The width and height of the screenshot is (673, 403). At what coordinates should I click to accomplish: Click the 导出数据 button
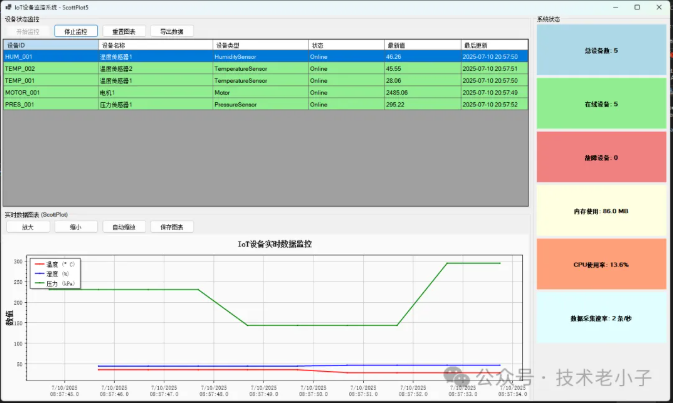[172, 31]
